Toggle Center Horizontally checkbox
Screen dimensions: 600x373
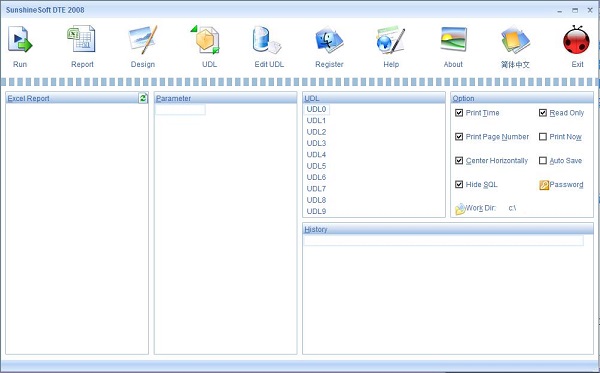459,160
